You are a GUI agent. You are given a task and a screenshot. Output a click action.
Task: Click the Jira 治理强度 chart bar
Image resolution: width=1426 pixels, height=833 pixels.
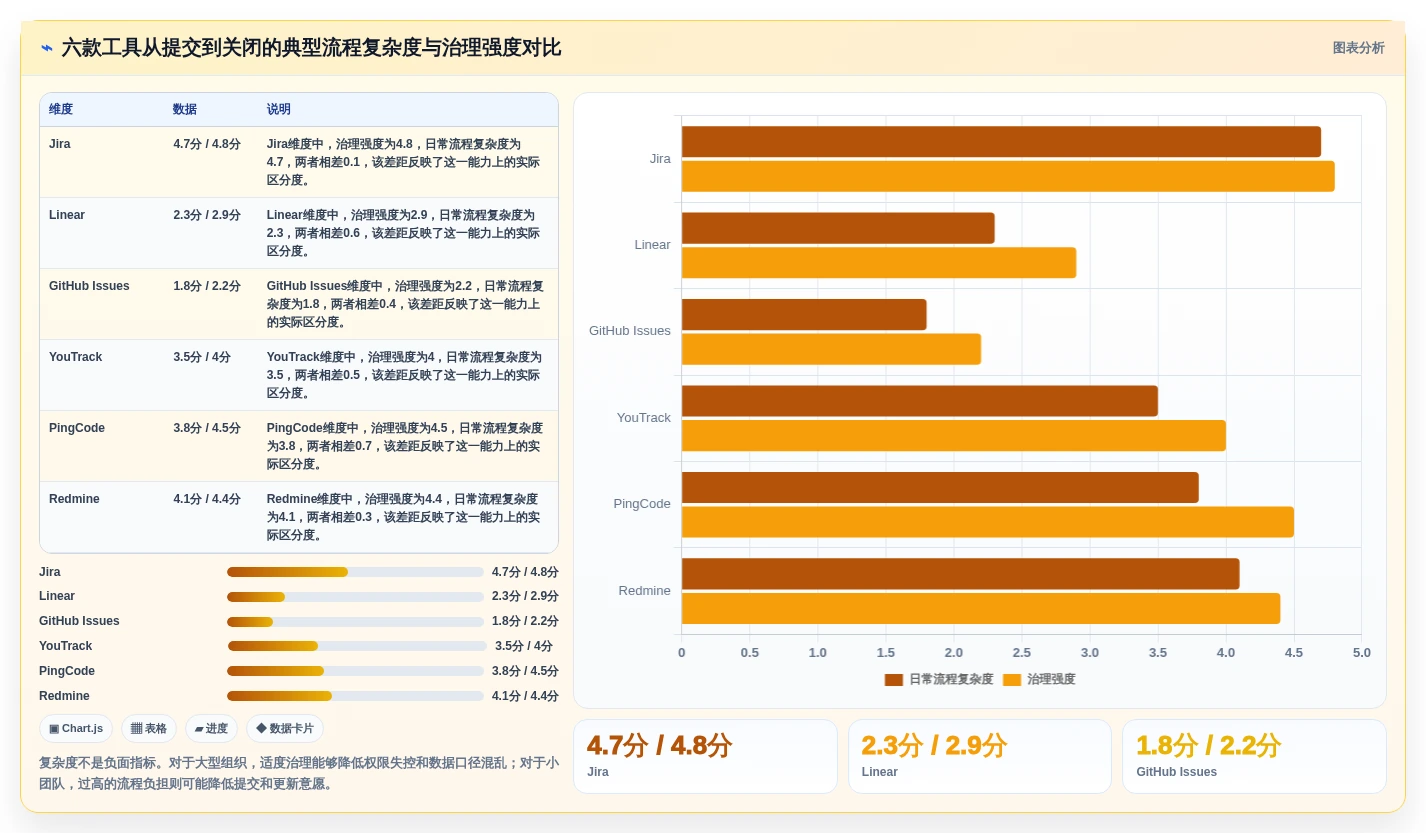click(1008, 176)
